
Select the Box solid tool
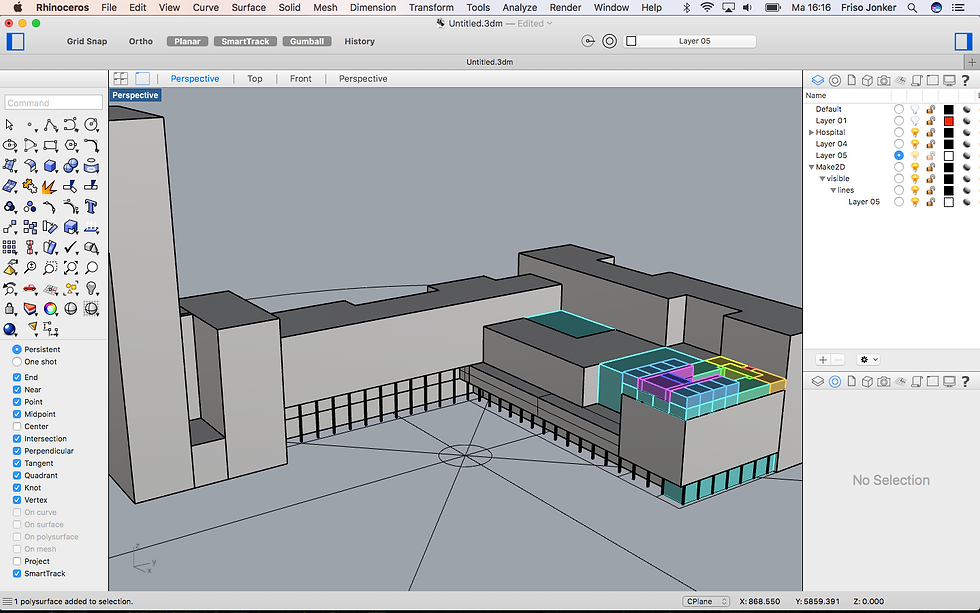[x=51, y=166]
